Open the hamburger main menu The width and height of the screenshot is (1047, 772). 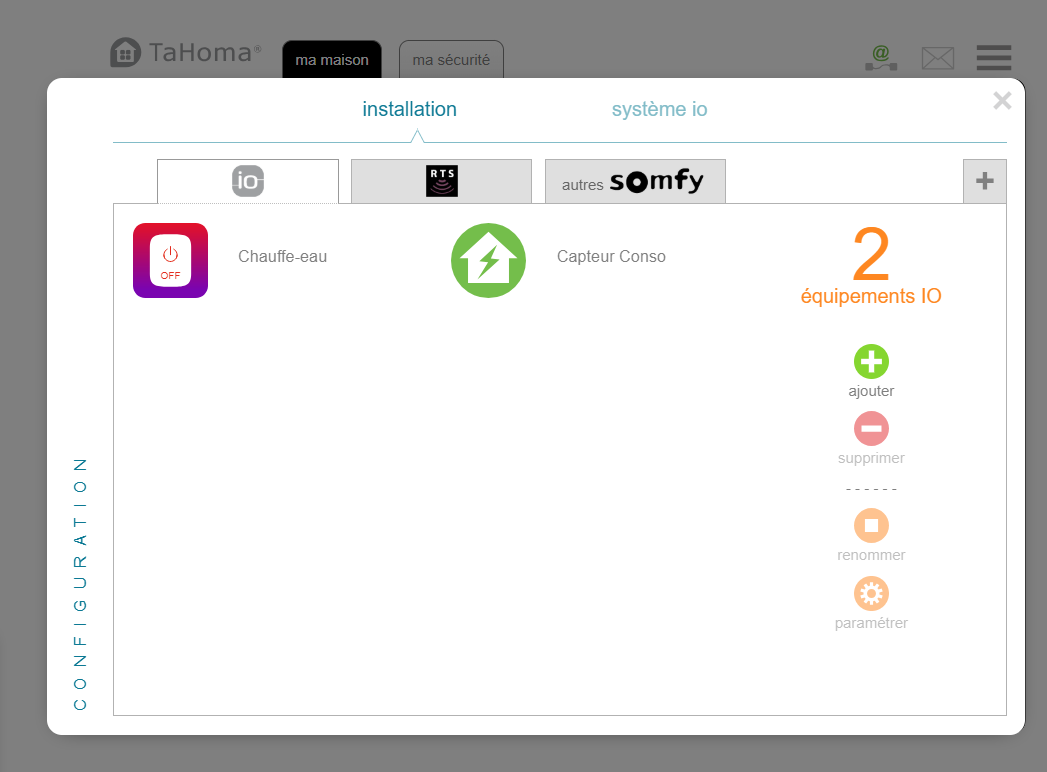[993, 57]
